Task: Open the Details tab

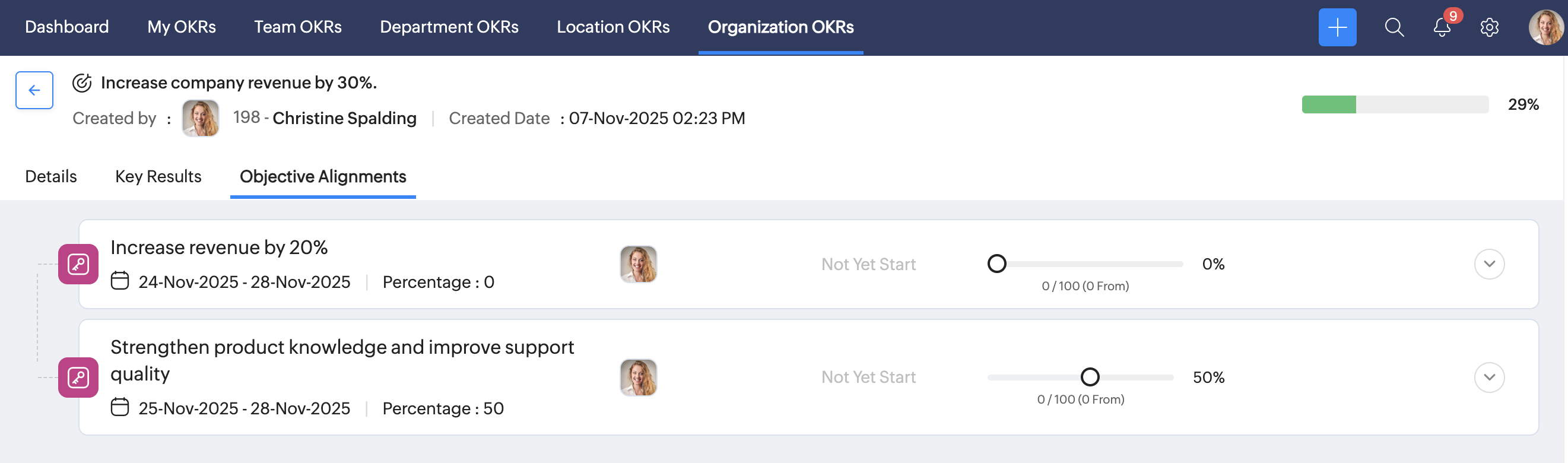Action: tap(51, 176)
